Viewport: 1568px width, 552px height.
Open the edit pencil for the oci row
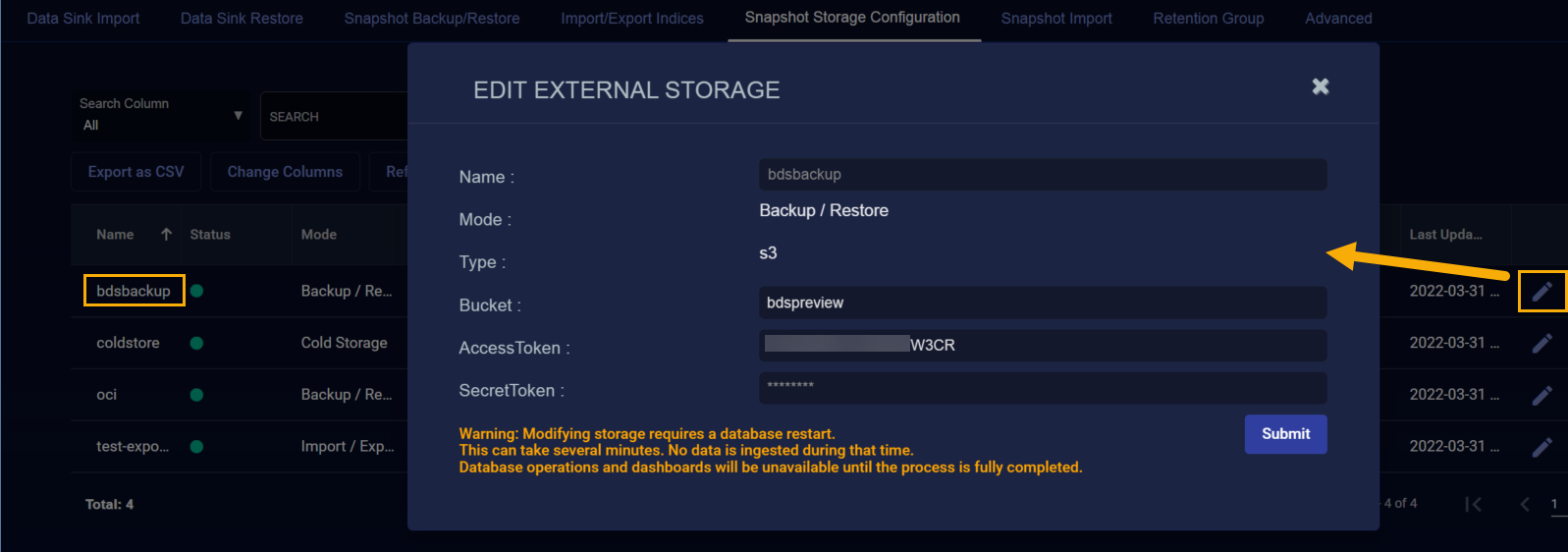pos(1542,395)
